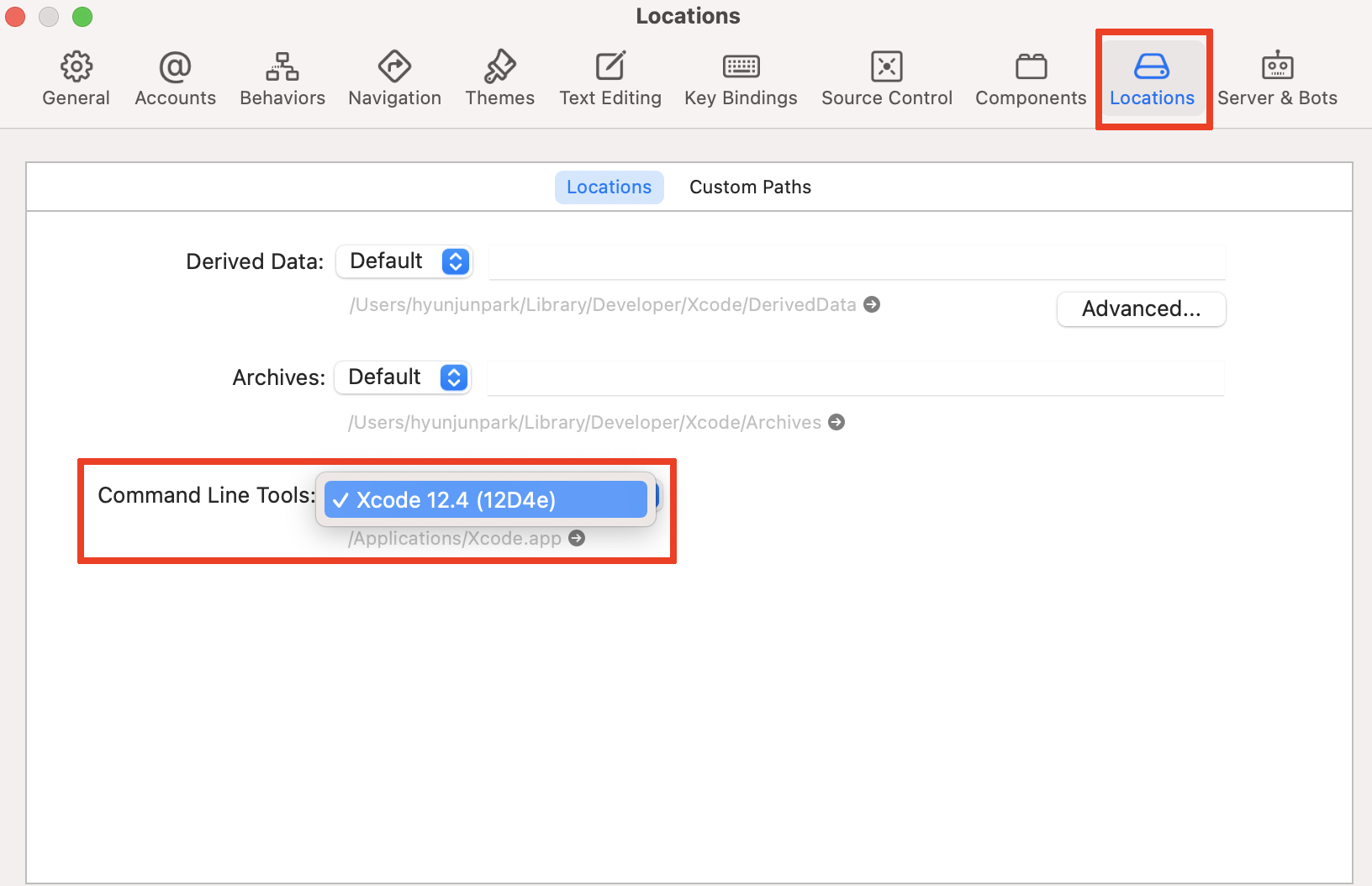Viewport: 1372px width, 886px height.
Task: Open the Text Editing preferences pane
Action: [x=610, y=79]
